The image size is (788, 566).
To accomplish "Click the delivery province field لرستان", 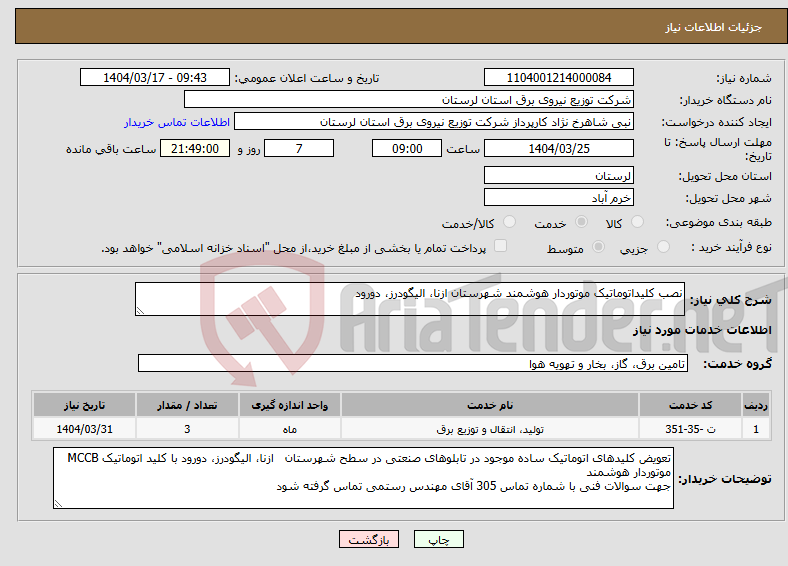I will 559,175.
